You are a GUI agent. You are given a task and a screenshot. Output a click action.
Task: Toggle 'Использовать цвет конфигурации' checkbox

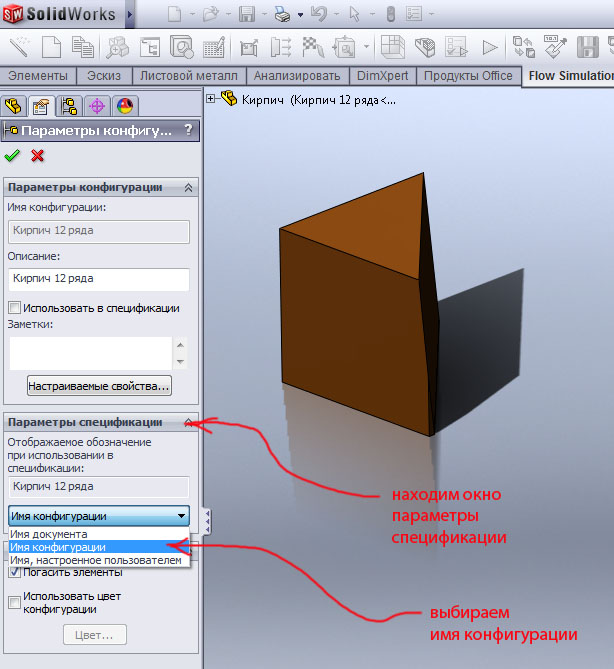[x=14, y=602]
